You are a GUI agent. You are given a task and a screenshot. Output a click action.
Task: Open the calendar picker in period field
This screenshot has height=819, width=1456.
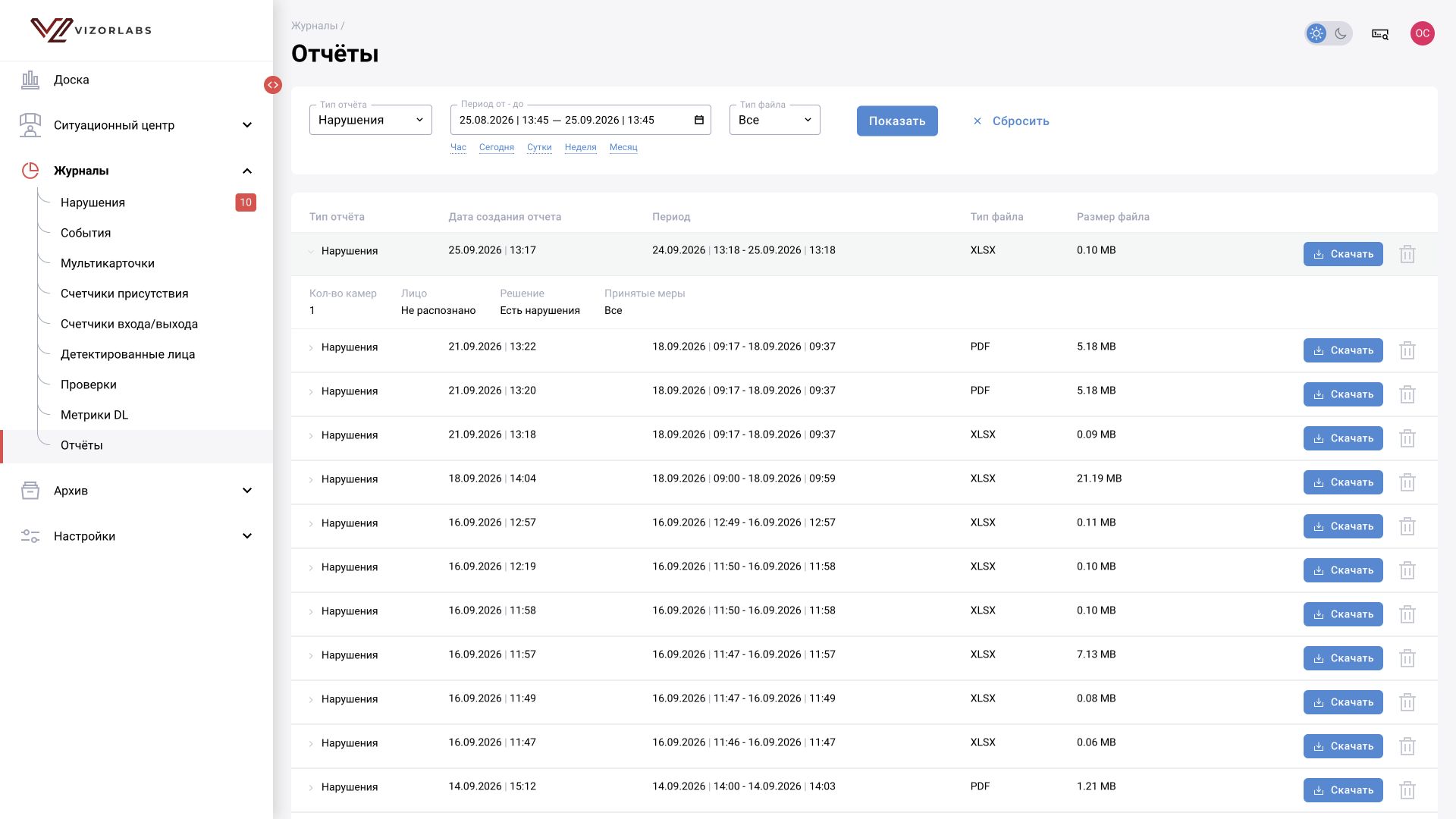(699, 120)
